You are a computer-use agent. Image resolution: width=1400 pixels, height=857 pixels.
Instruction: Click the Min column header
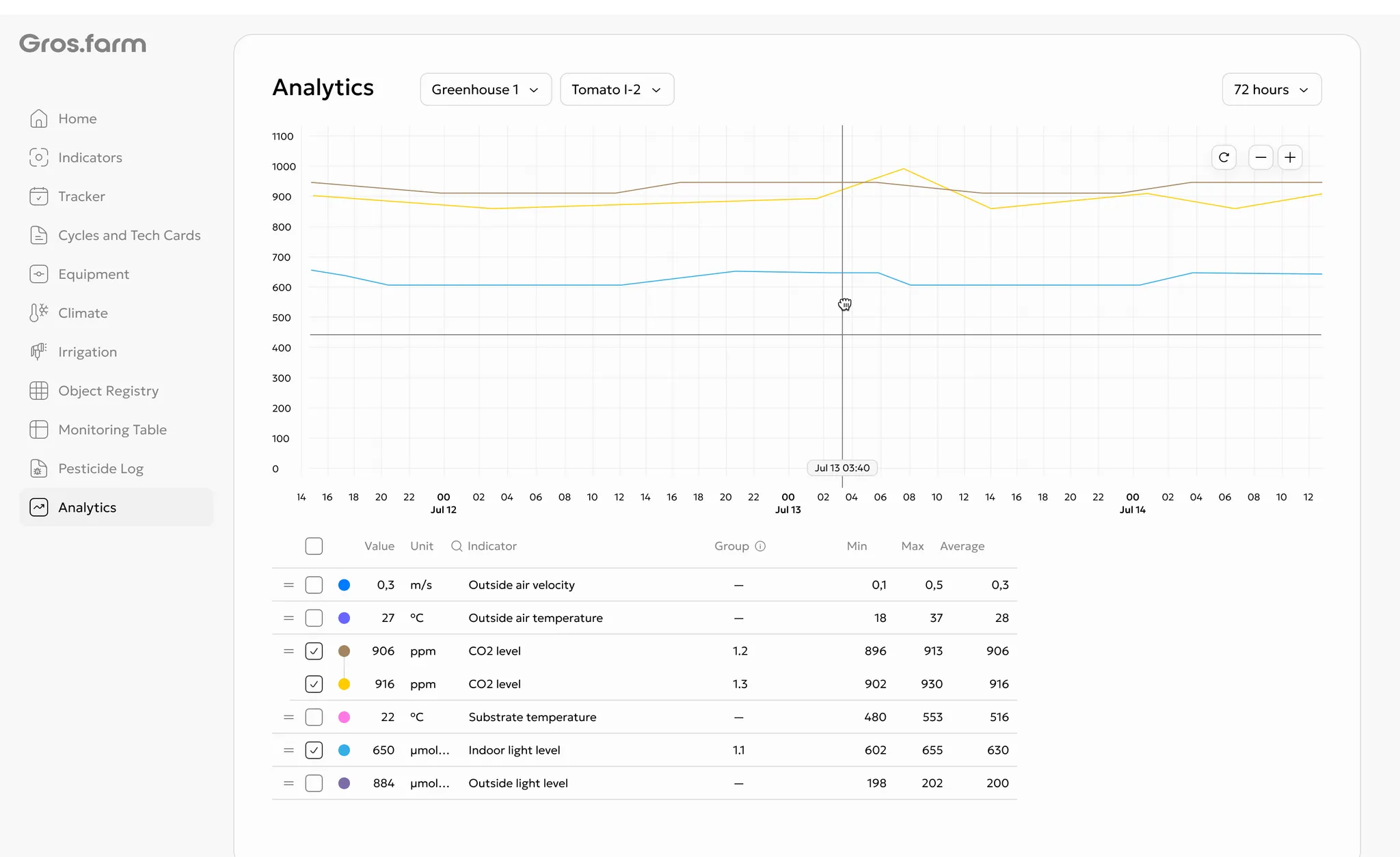[857, 546]
